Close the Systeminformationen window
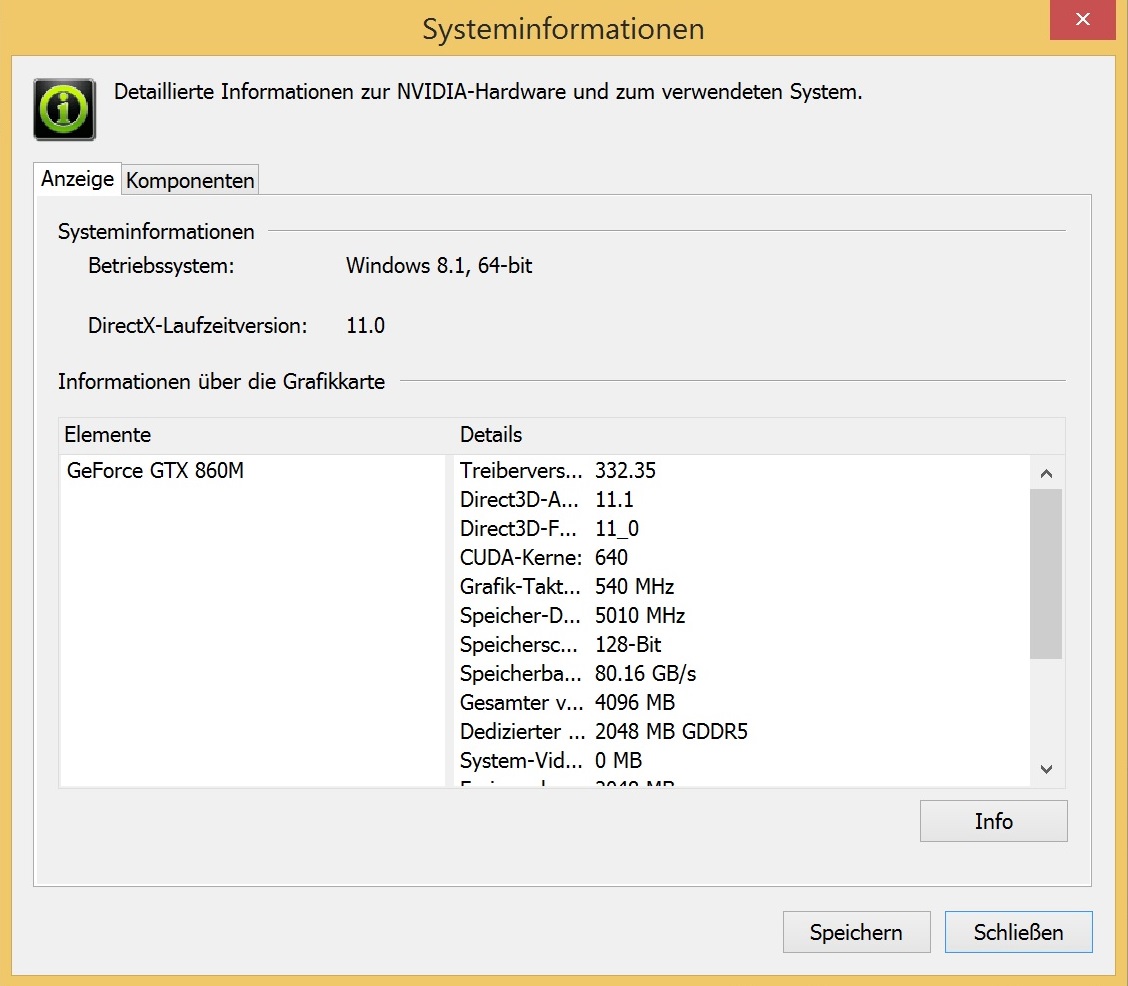Viewport: 1128px width, 986px height. (x=1082, y=21)
